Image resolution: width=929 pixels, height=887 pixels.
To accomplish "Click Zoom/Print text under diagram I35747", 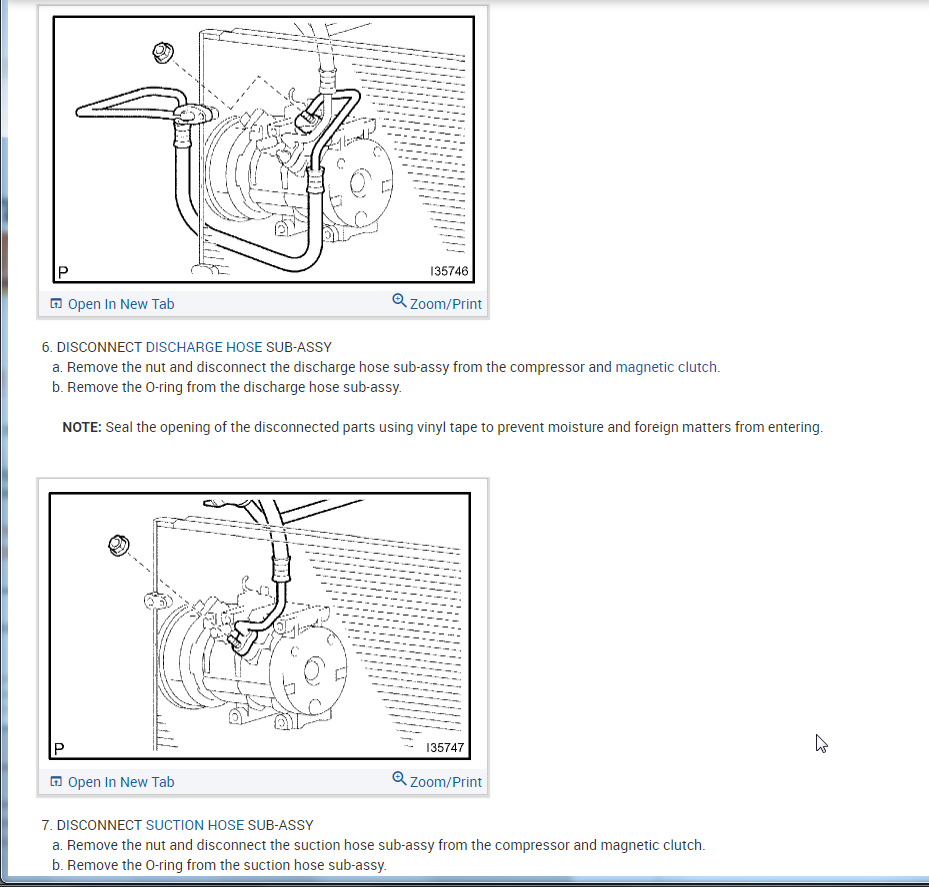I will pos(446,782).
